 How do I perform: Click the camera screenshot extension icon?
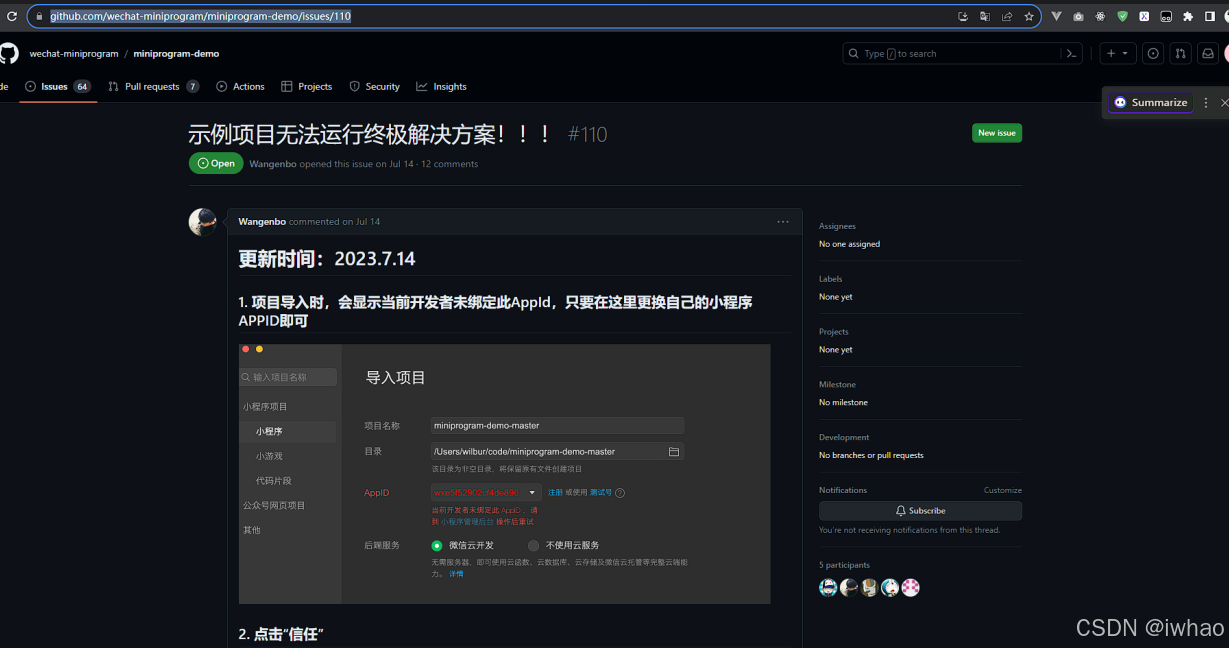(1078, 16)
